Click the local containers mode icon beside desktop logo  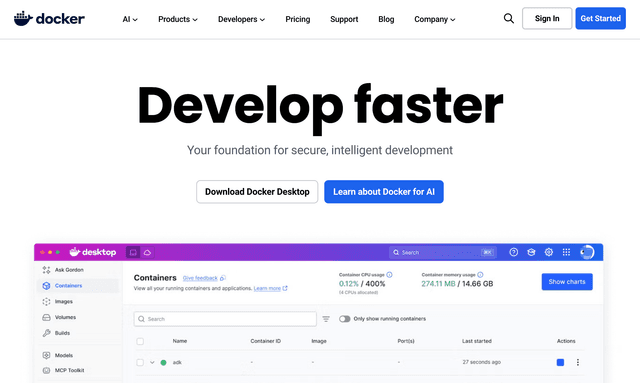point(133,252)
